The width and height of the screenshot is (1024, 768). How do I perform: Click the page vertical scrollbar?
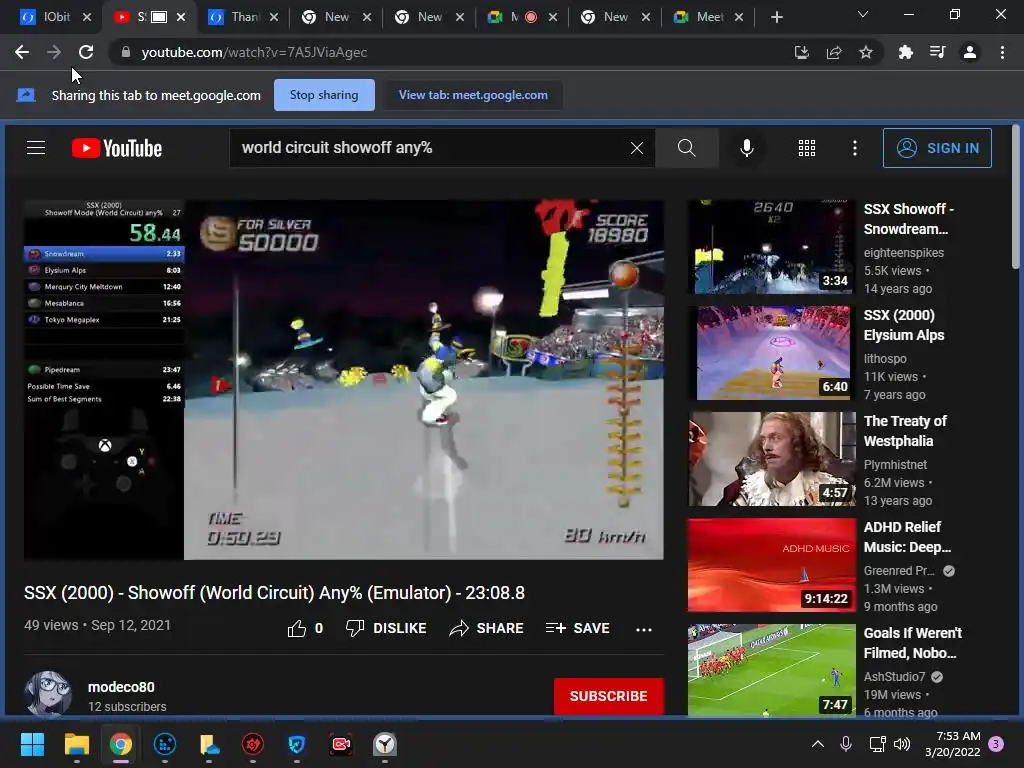click(x=1015, y=197)
